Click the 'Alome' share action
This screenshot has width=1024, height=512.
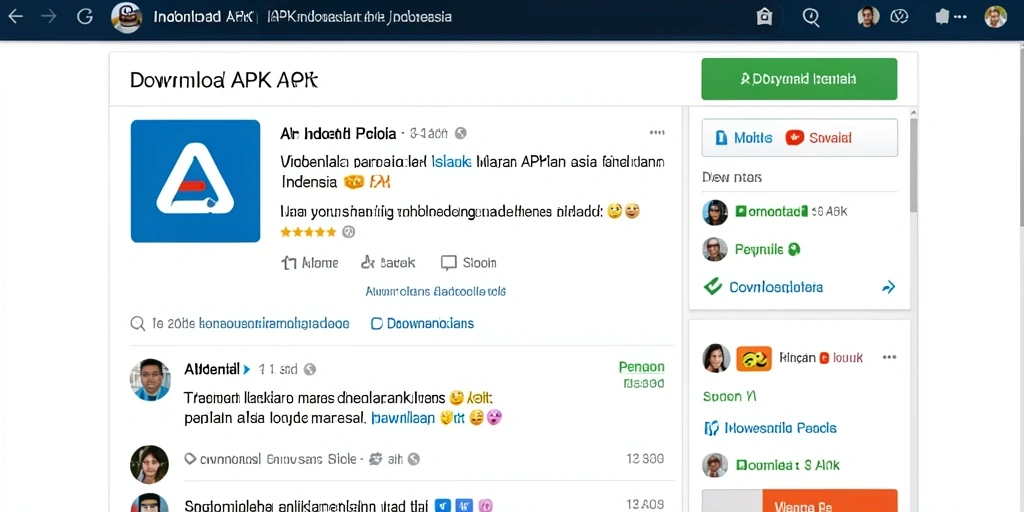pyautogui.click(x=310, y=263)
